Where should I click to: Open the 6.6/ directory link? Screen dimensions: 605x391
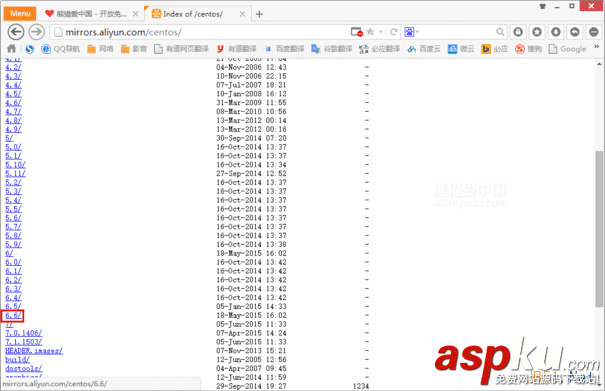13,315
